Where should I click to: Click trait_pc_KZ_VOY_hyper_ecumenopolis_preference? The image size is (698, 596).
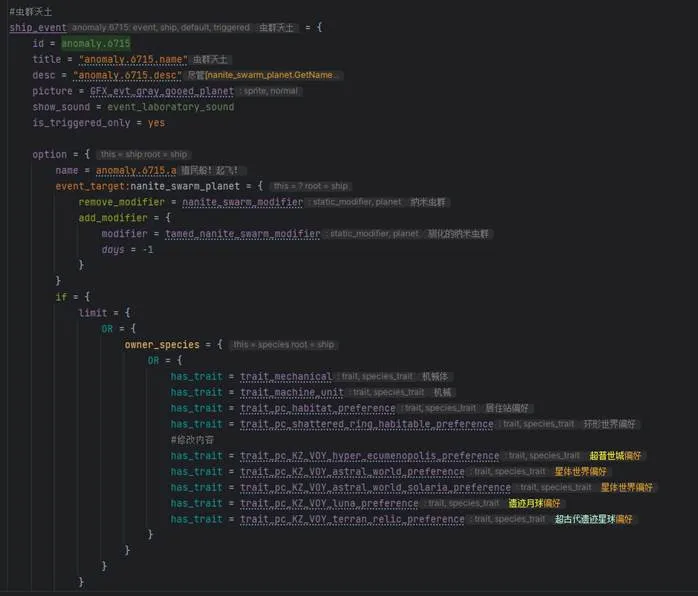[369, 456]
